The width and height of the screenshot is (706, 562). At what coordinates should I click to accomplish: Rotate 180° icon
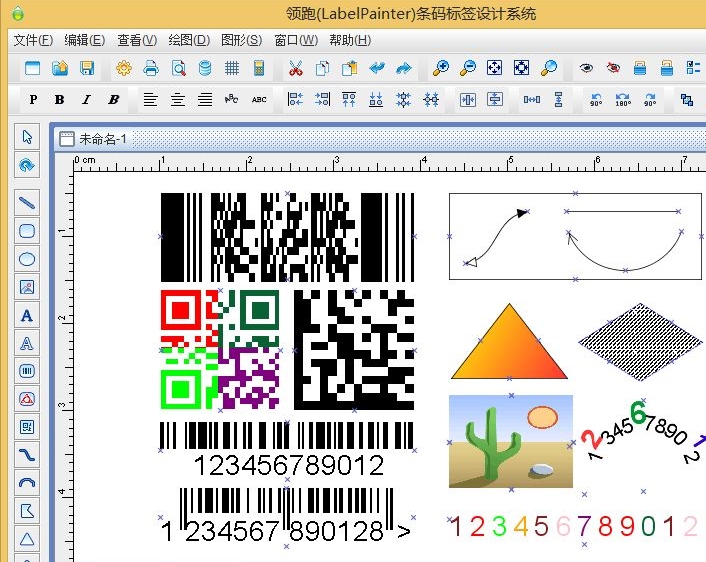623,100
